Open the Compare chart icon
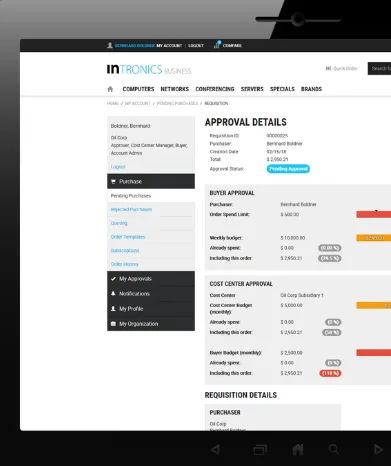 coord(217,45)
